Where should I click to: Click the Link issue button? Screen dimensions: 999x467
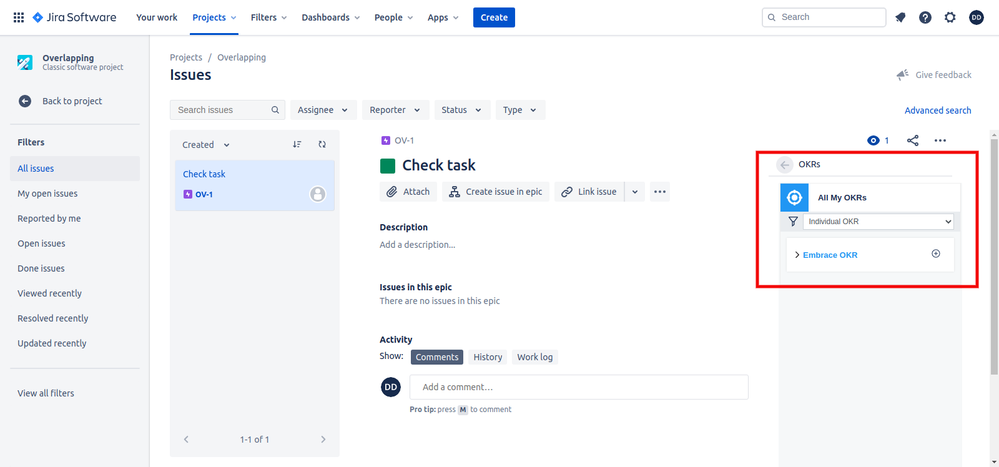(589, 191)
